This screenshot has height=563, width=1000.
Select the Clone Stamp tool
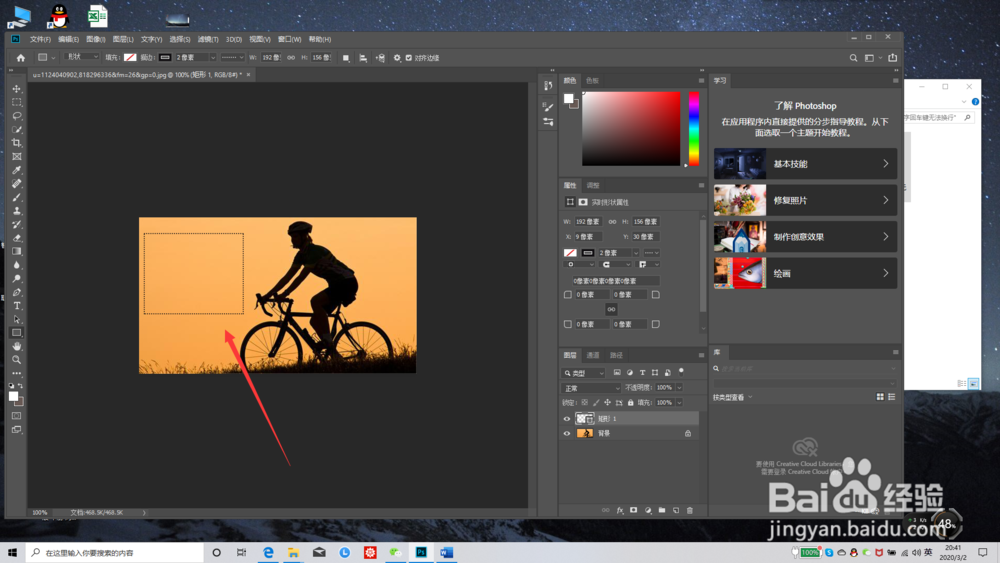tap(17, 211)
